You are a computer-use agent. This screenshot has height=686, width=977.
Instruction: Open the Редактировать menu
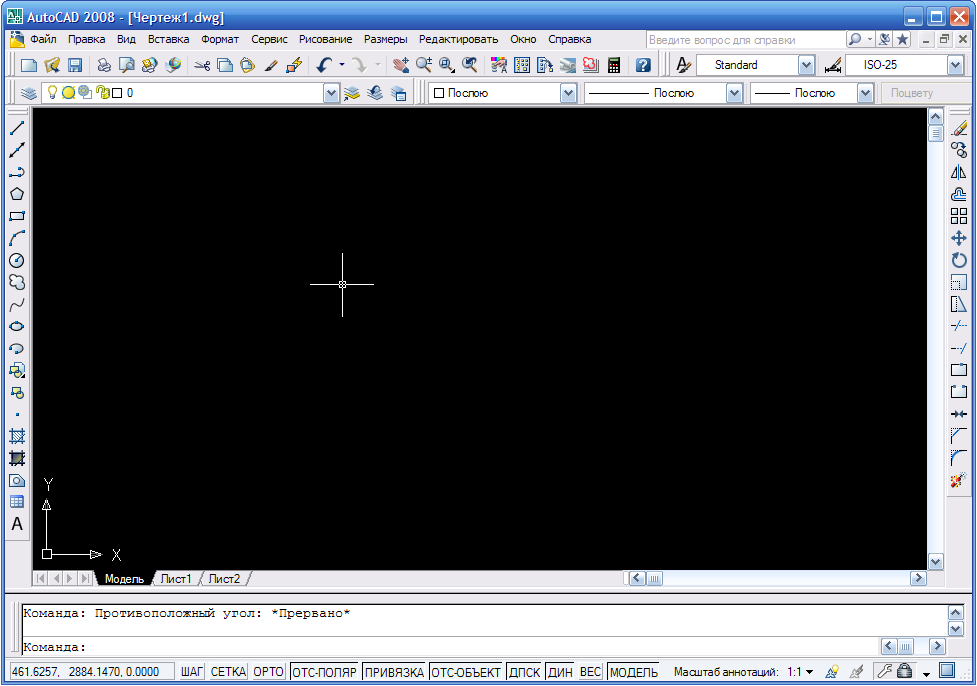pos(459,39)
